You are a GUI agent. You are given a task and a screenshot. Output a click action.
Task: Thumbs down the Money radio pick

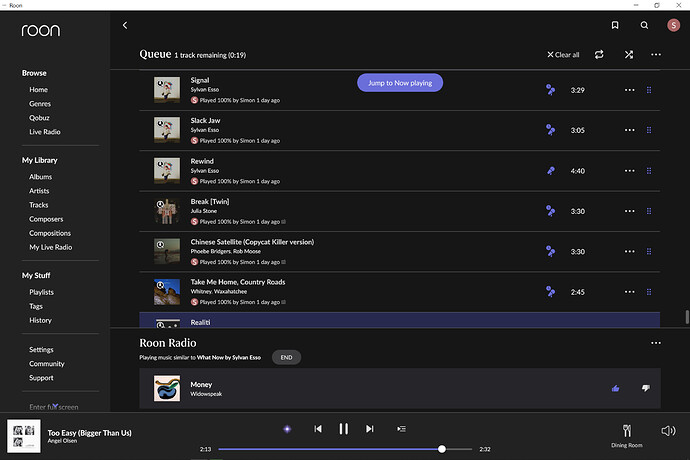tap(646, 388)
